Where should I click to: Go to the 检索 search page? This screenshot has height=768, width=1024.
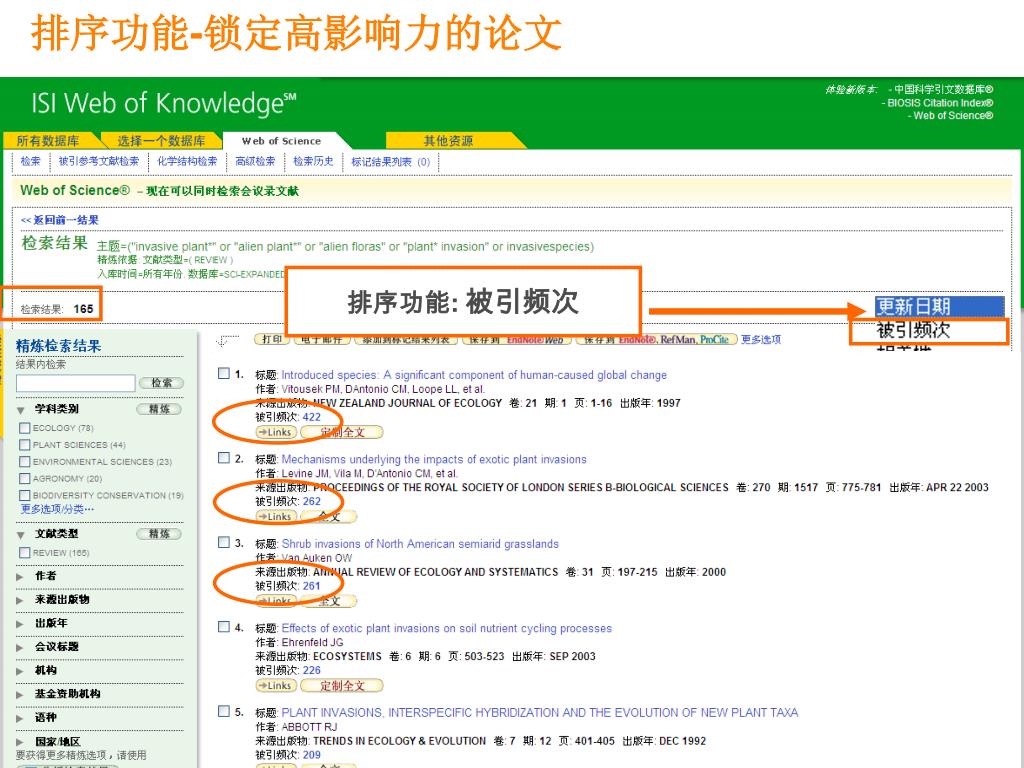coord(30,161)
